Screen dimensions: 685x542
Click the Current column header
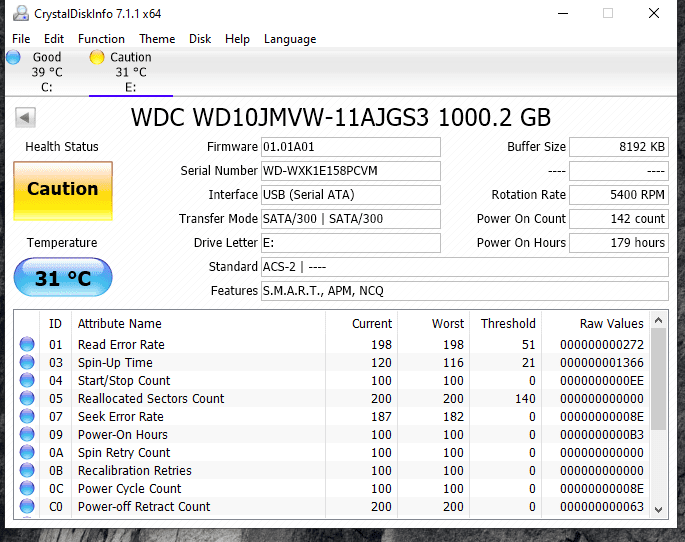pyautogui.click(x=361, y=324)
